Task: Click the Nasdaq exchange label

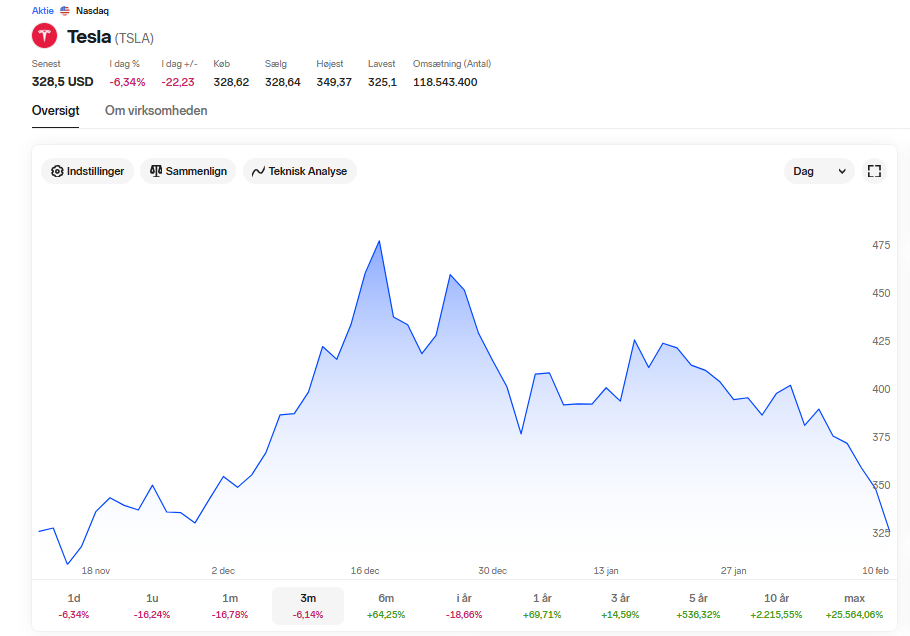Action: [92, 10]
